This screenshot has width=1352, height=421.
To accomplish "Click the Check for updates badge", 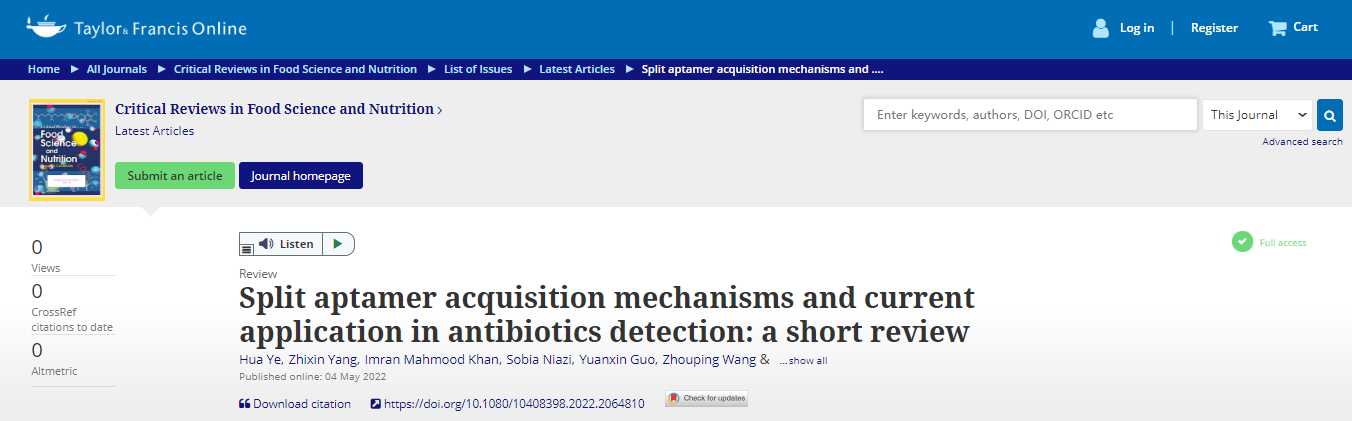I will [706, 399].
